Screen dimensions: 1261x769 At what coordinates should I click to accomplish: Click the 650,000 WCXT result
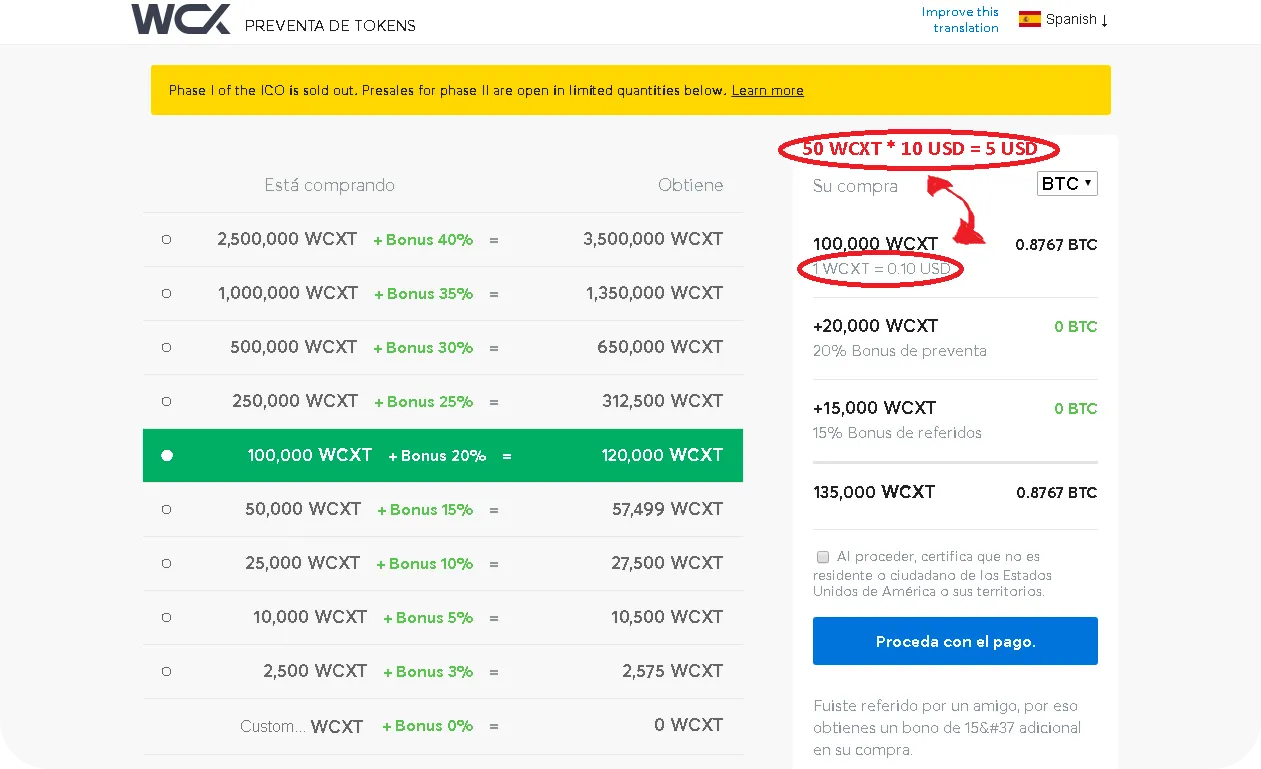tap(661, 347)
